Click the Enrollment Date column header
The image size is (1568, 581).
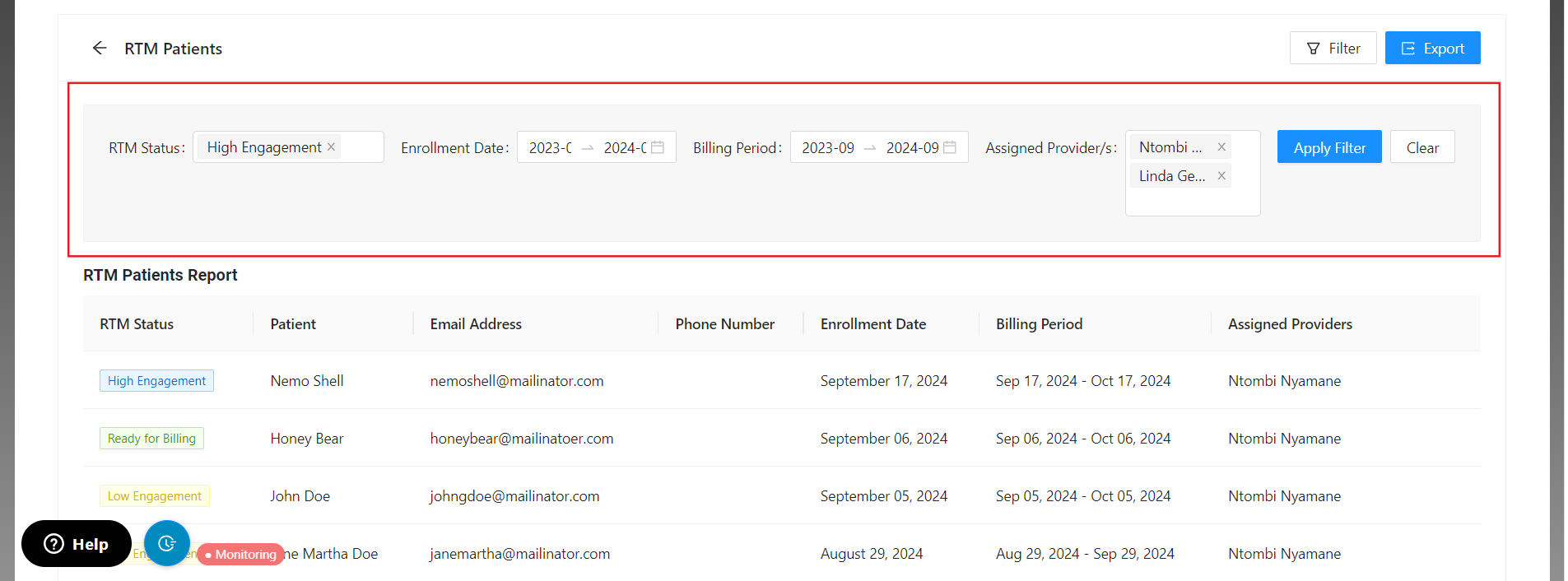click(x=872, y=324)
